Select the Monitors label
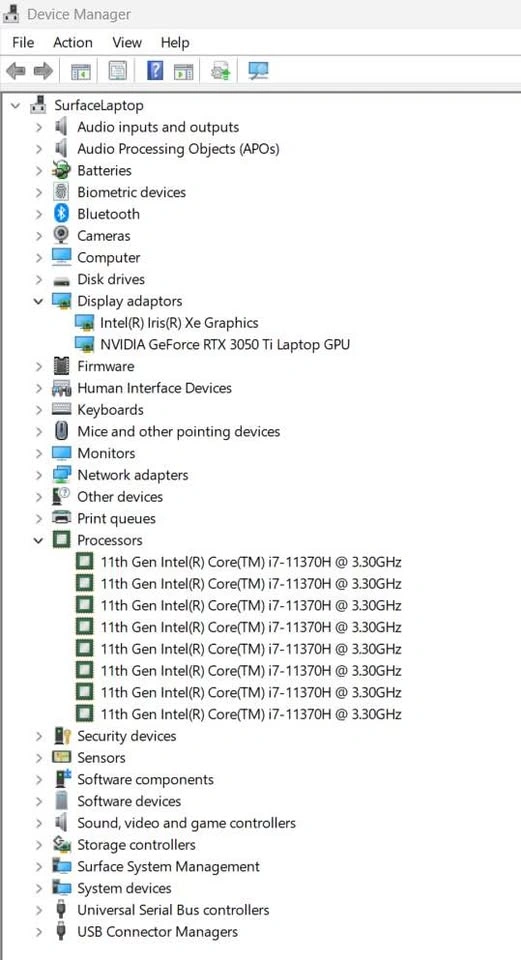521x960 pixels. pos(106,453)
